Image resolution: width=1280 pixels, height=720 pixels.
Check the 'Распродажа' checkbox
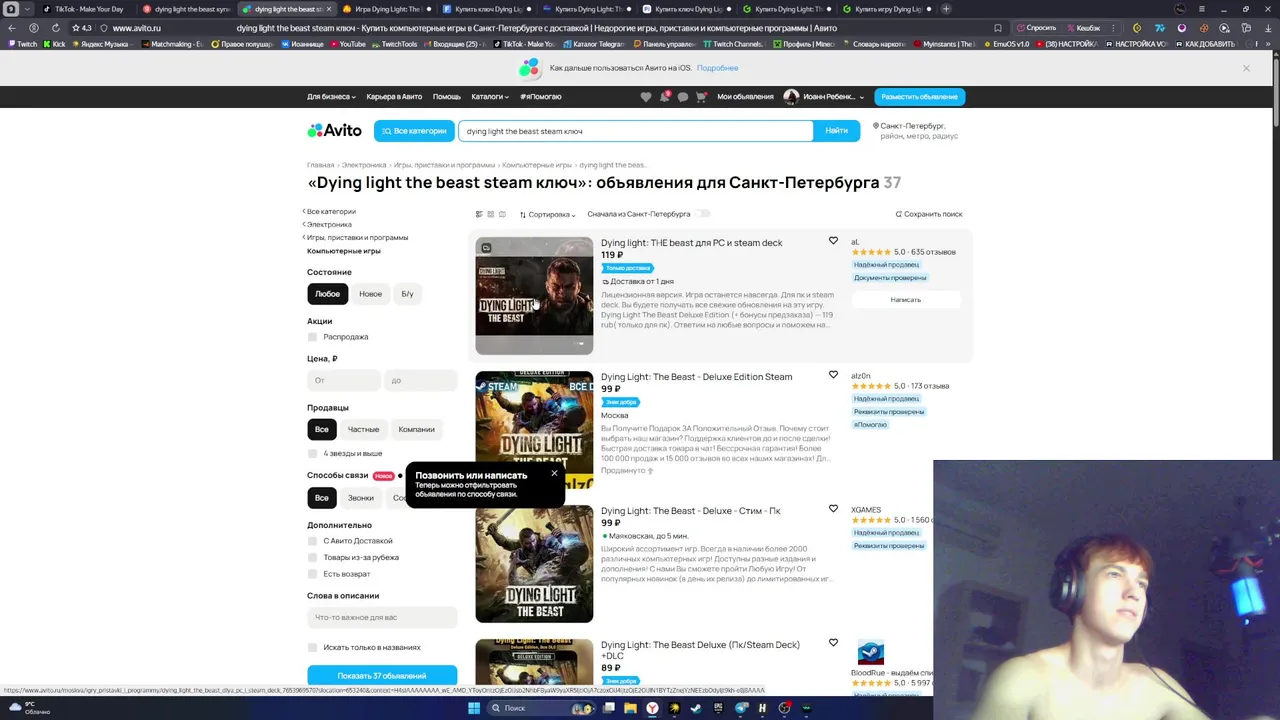point(312,337)
